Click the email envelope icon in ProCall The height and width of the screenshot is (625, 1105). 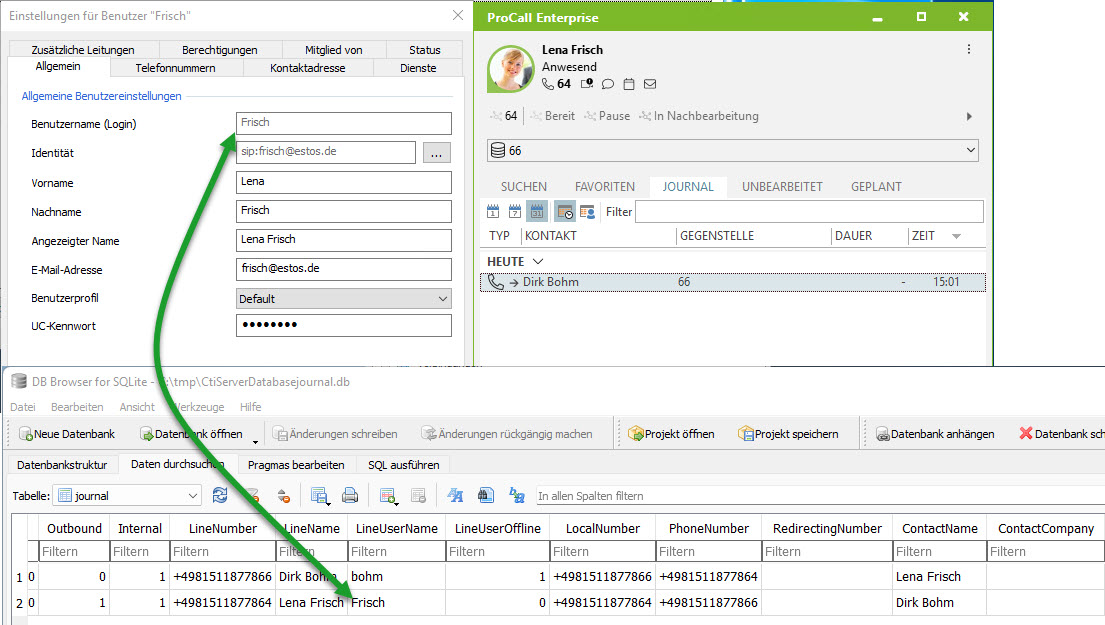coord(650,84)
